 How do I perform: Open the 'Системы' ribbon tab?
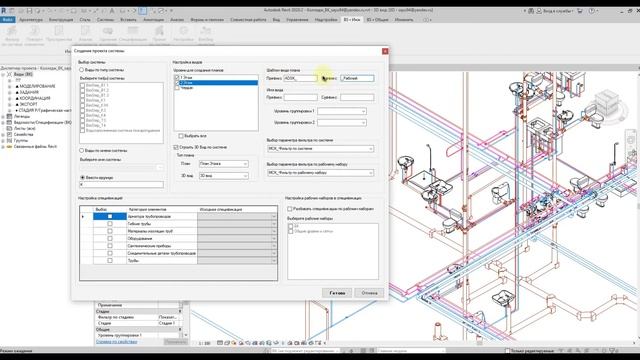[105, 20]
